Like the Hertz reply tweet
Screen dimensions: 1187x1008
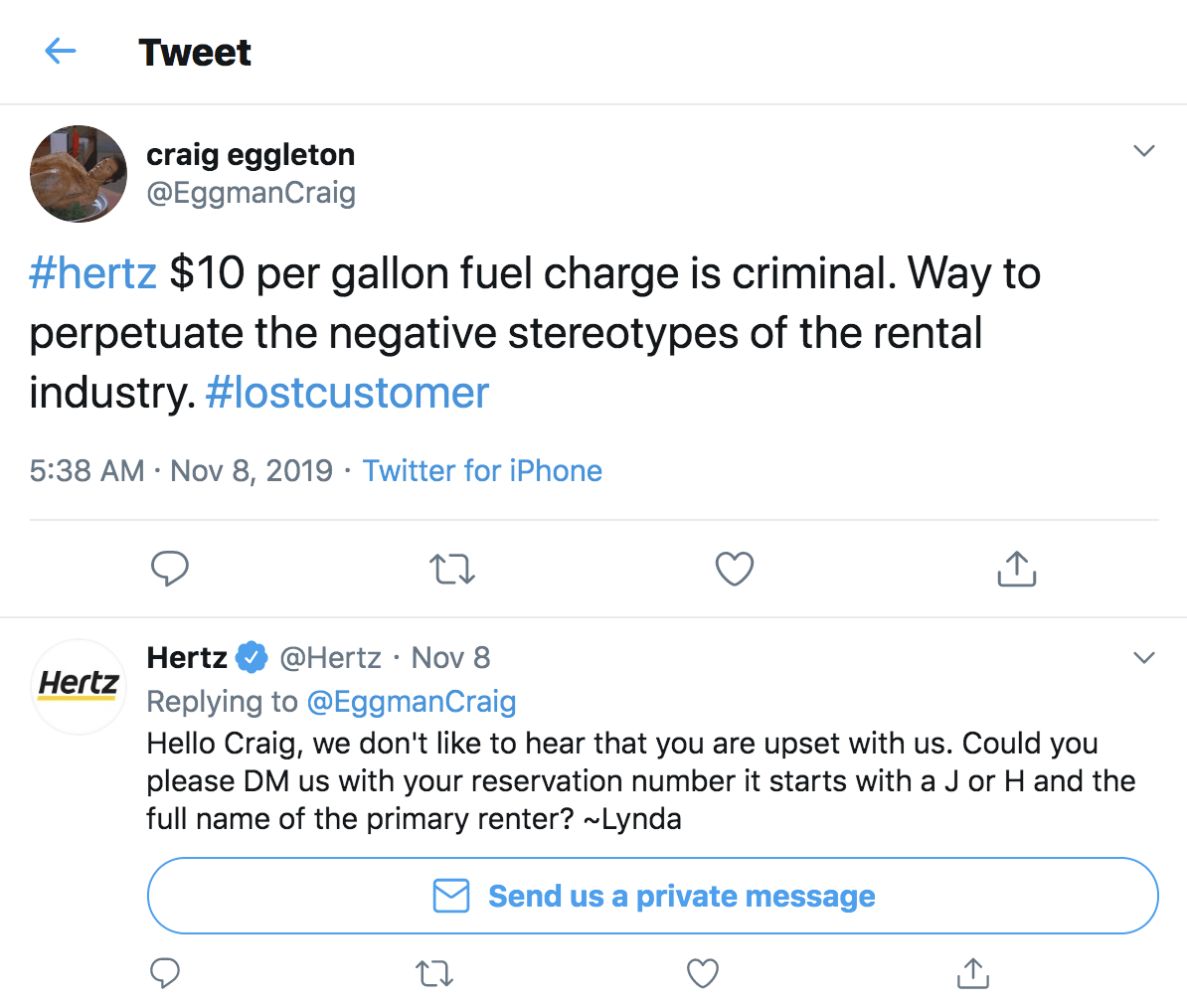click(x=703, y=973)
